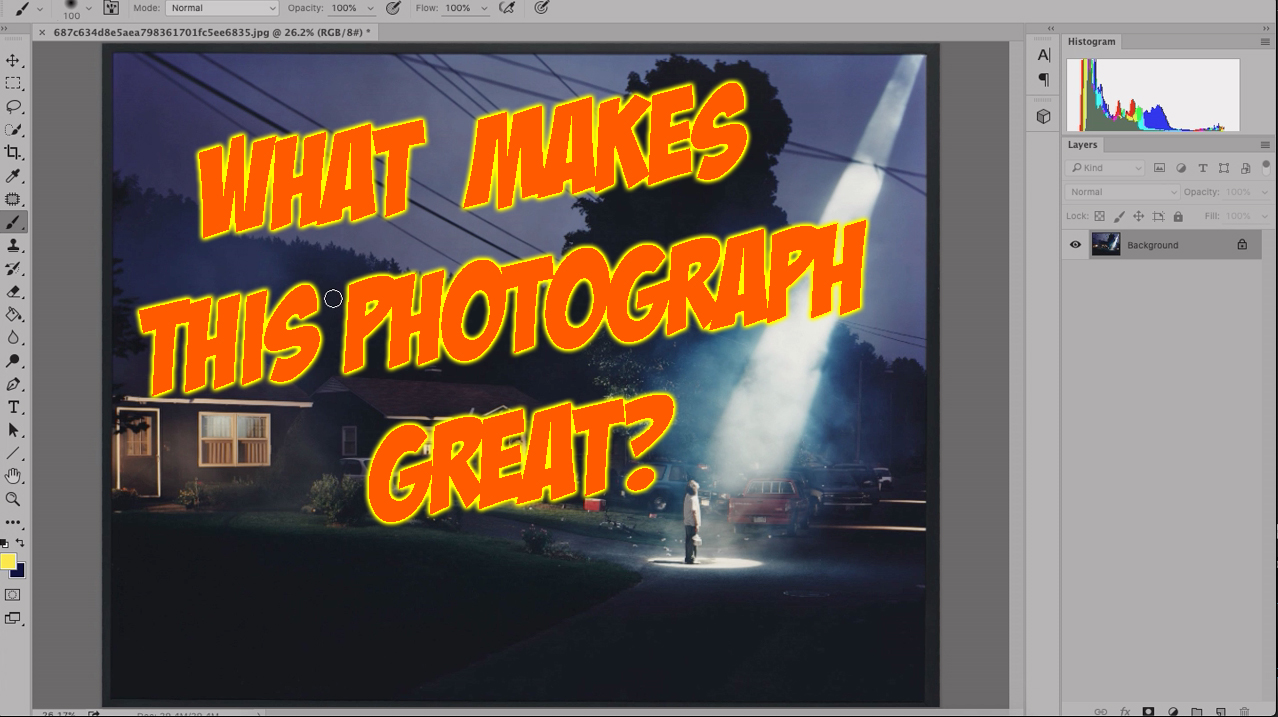Select the Type tool
Screen dimensions: 1278x717
(13, 407)
